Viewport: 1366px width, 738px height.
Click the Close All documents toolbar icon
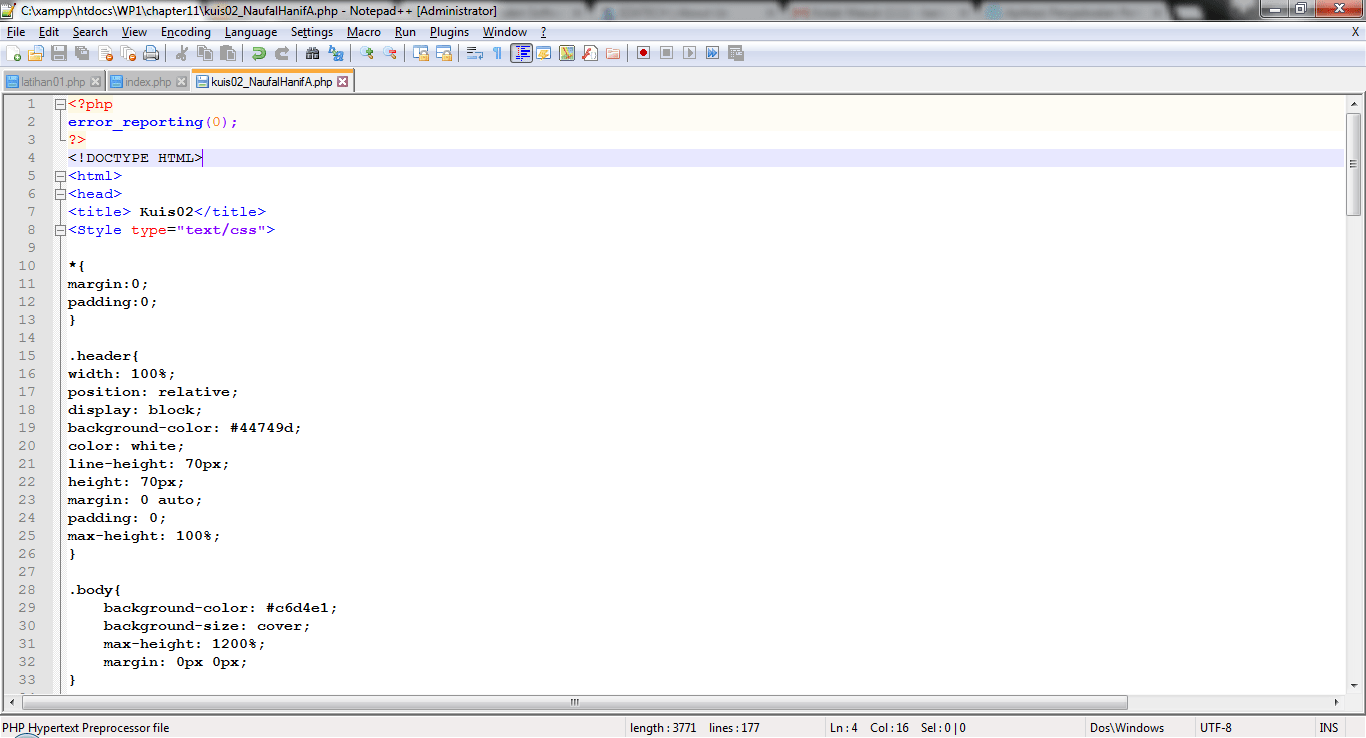pyautogui.click(x=128, y=53)
